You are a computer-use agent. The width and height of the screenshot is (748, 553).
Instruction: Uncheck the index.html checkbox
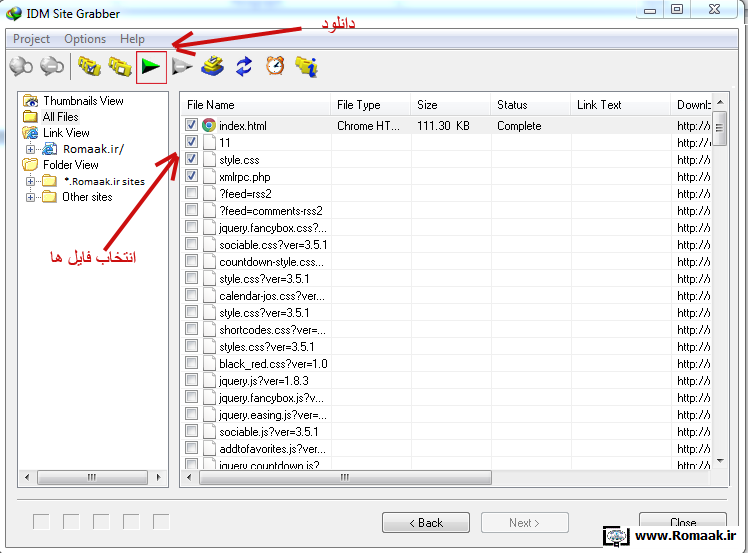tap(191, 125)
